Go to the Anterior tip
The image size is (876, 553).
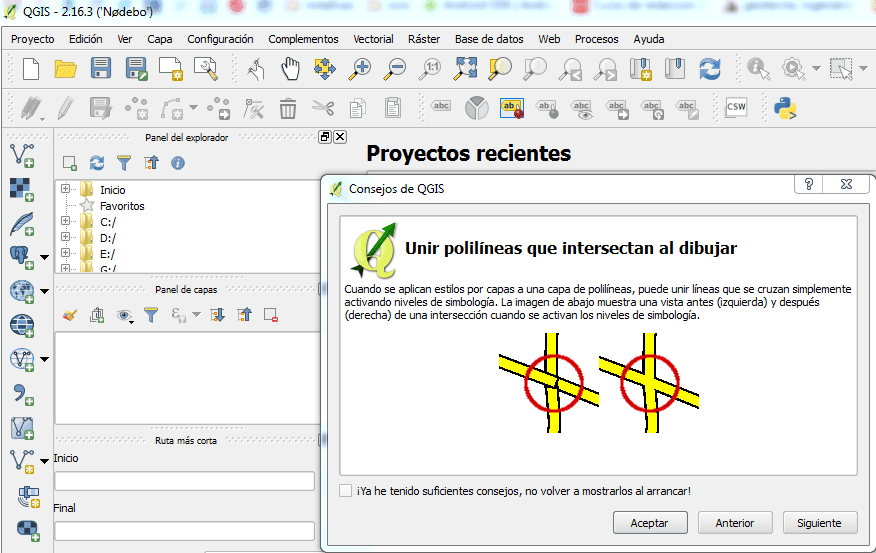[x=735, y=523]
